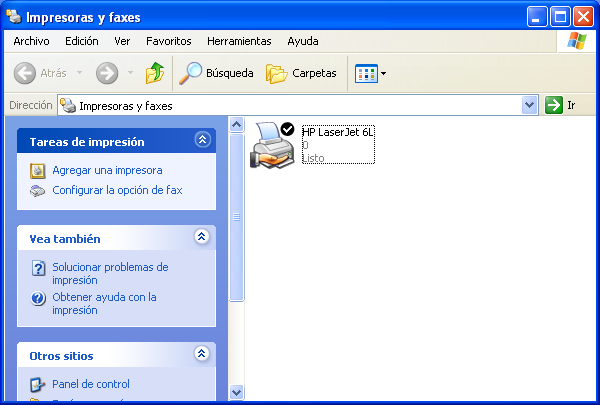Click the Panel de control icon
The height and width of the screenshot is (405, 600).
click(38, 384)
